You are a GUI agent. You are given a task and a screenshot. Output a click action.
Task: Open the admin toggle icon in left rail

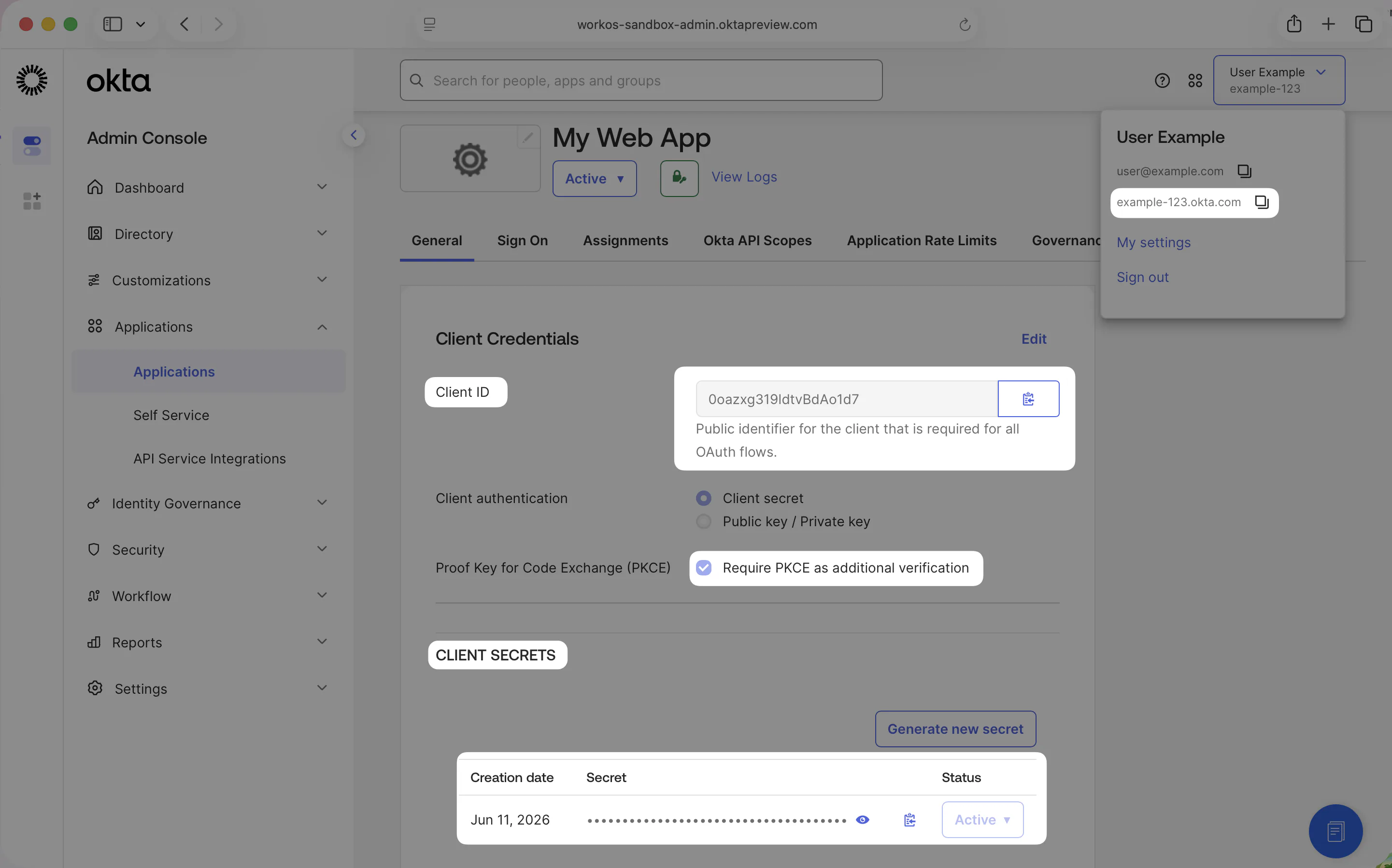pyautogui.click(x=31, y=146)
